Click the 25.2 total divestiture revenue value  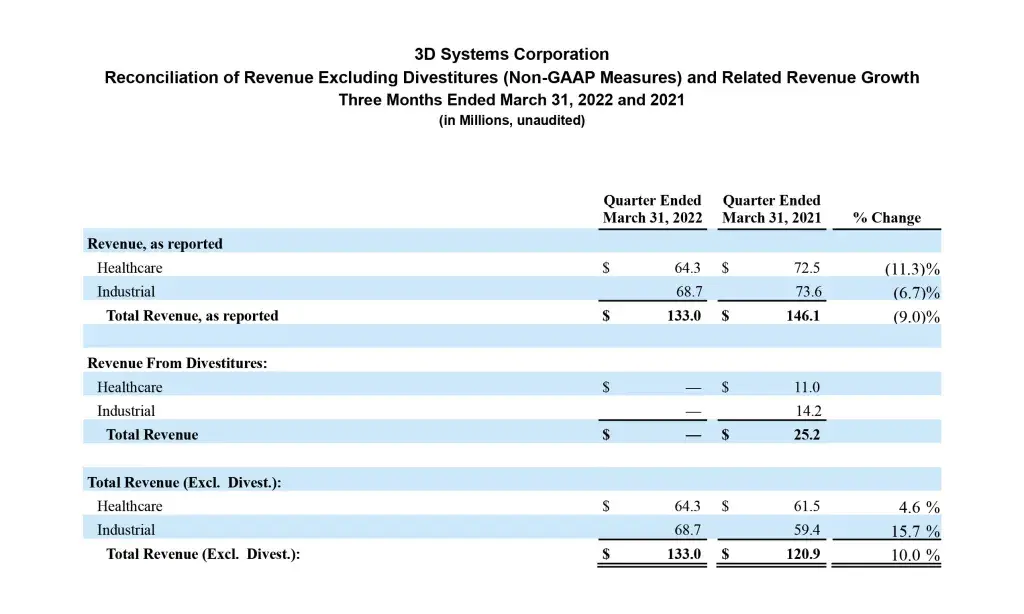[805, 435]
